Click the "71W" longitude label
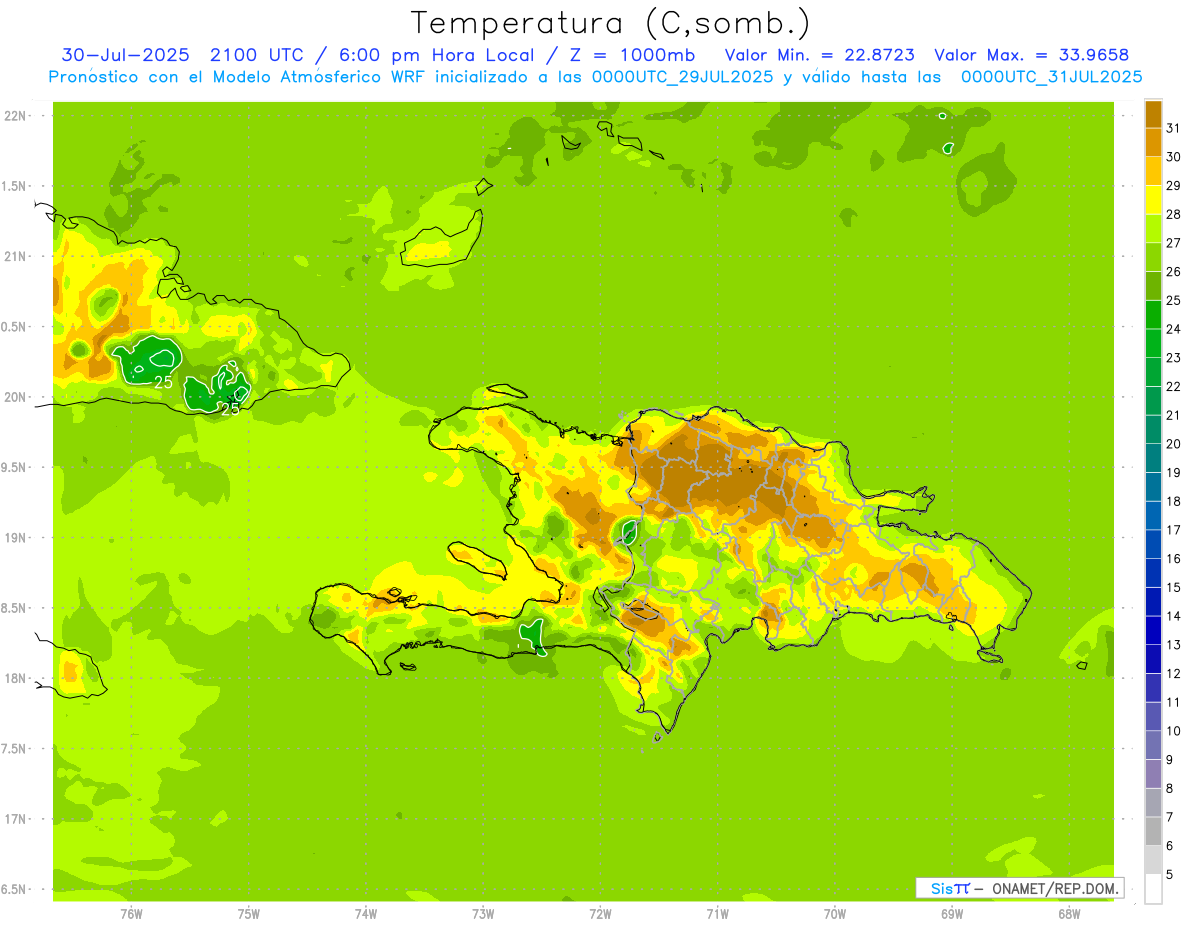Screen dimensions: 1200x927 717,914
